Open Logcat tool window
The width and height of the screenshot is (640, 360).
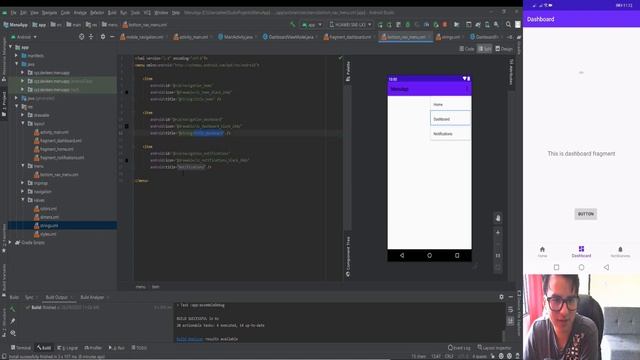click(68, 348)
